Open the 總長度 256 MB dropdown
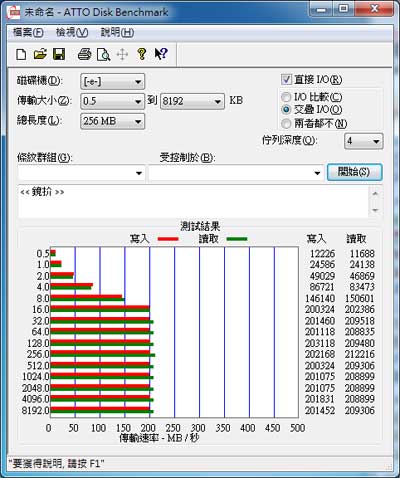400x478 pixels. (112, 121)
